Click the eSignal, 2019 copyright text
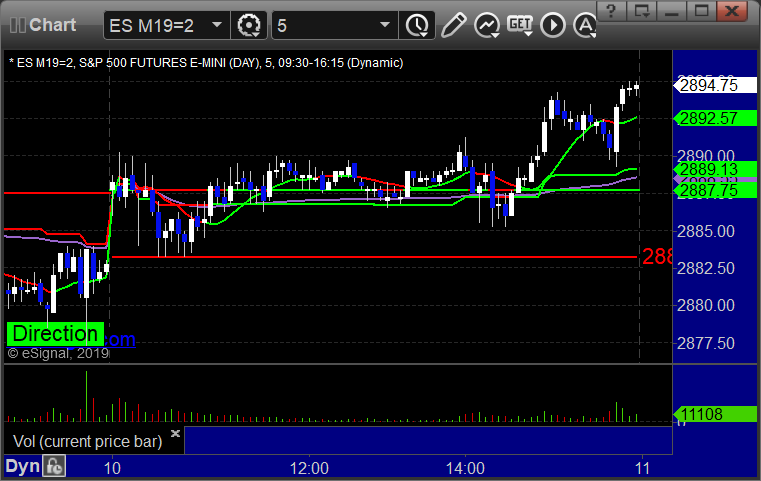 [x=58, y=353]
